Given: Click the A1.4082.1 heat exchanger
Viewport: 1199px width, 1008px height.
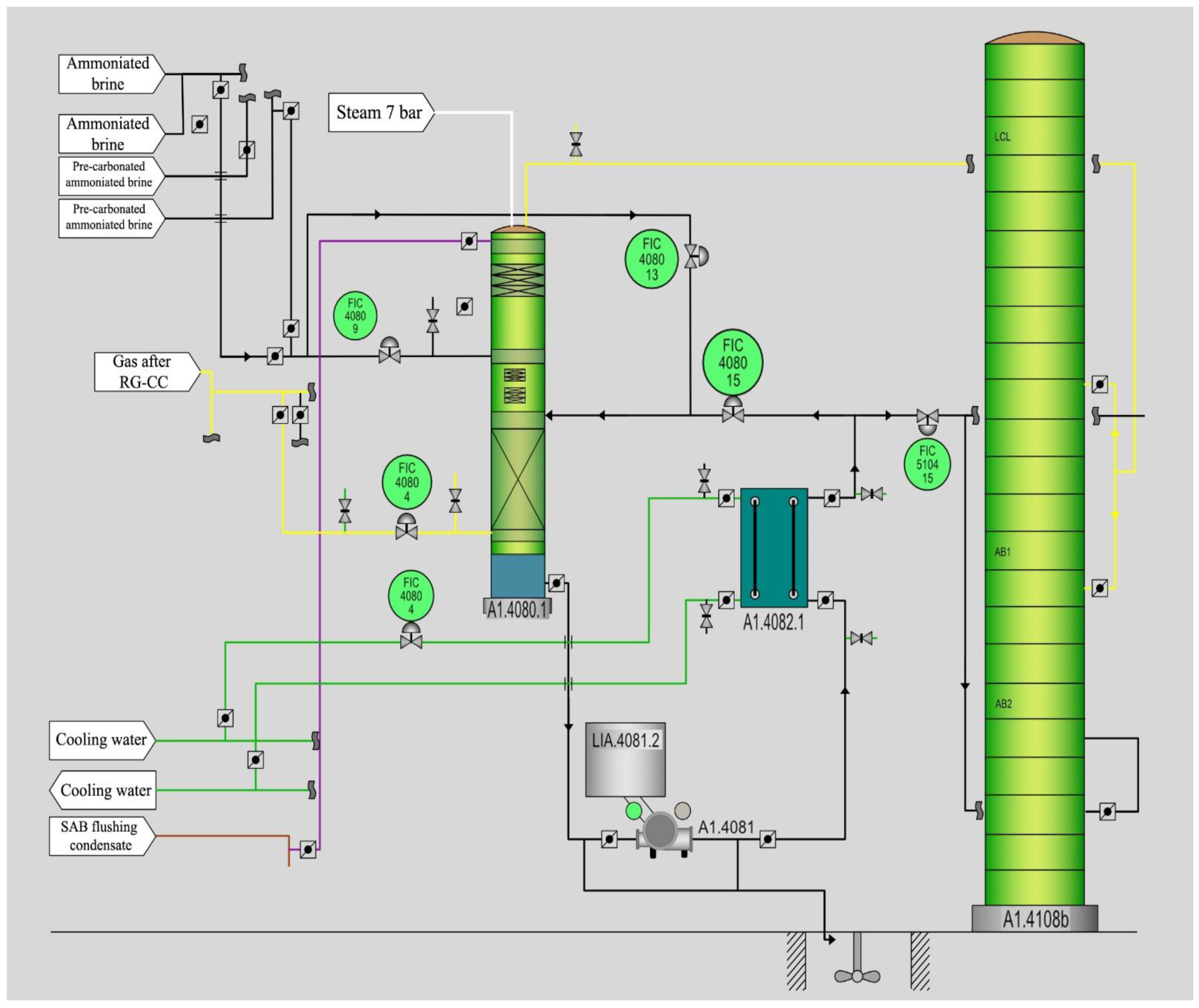Looking at the screenshot, I should [774, 547].
